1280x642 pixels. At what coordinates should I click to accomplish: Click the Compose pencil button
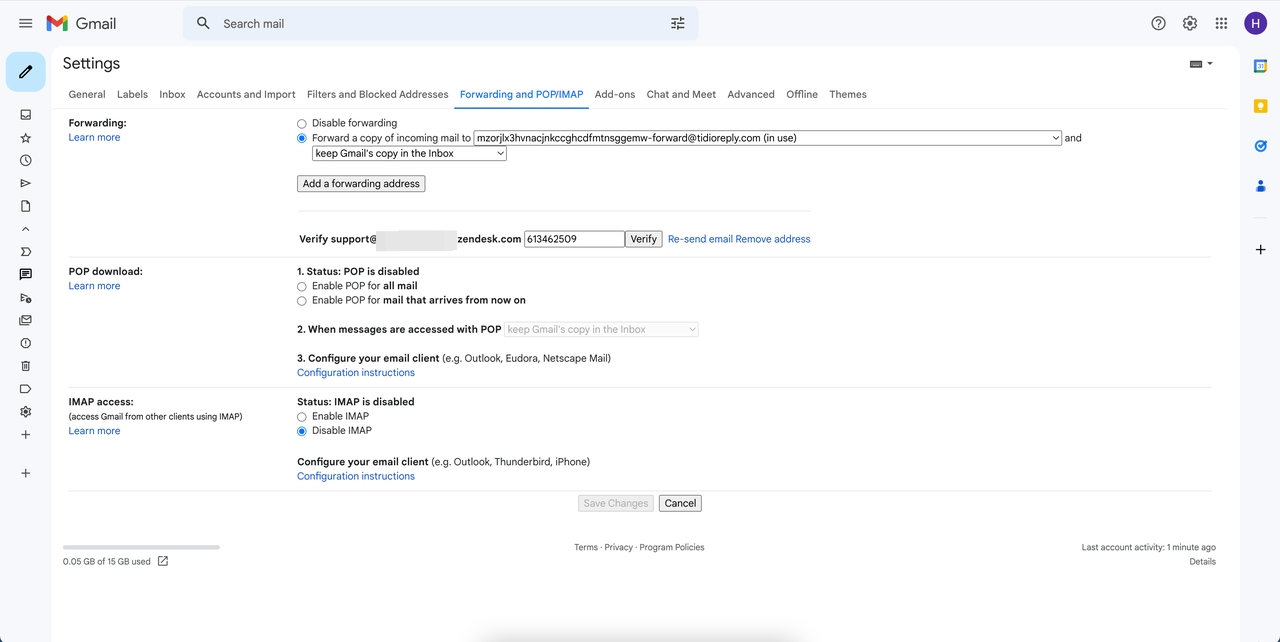26,72
